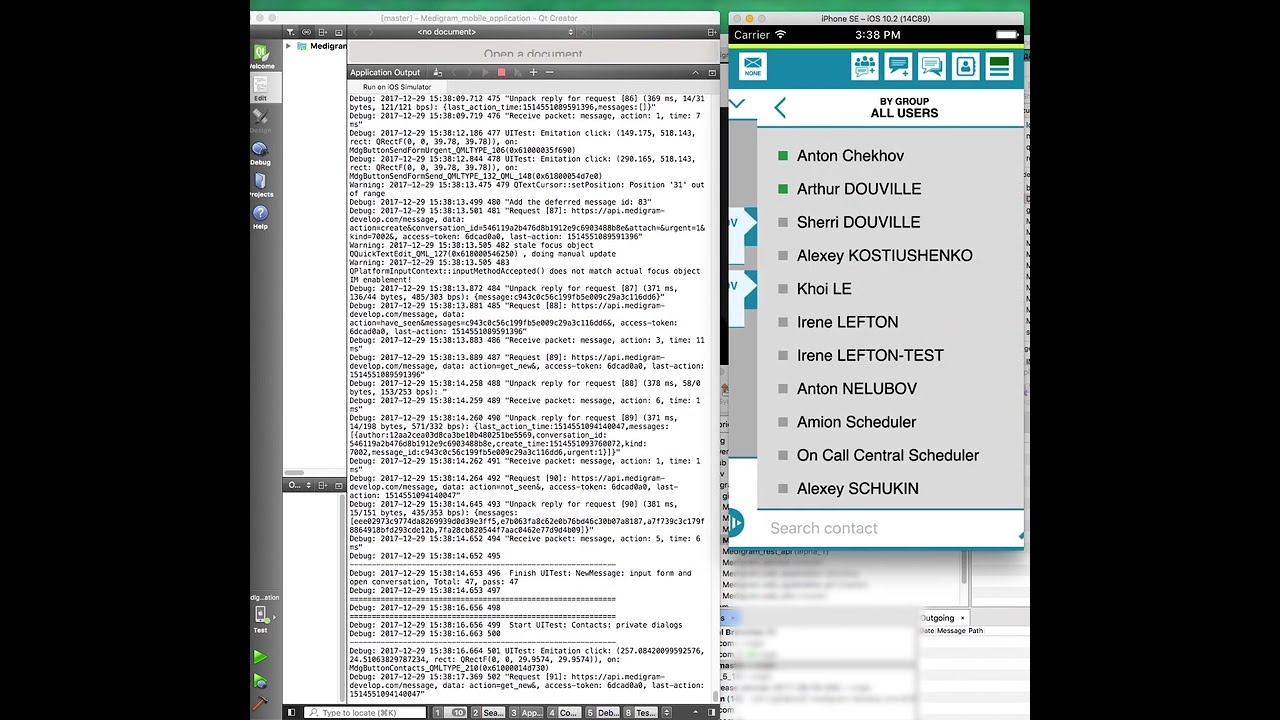Open the Welcome mode in Qt Creator

click(x=261, y=56)
